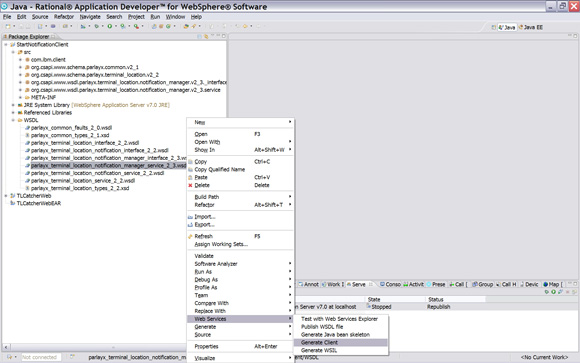Click the JRE System Library icon

pos(20,105)
